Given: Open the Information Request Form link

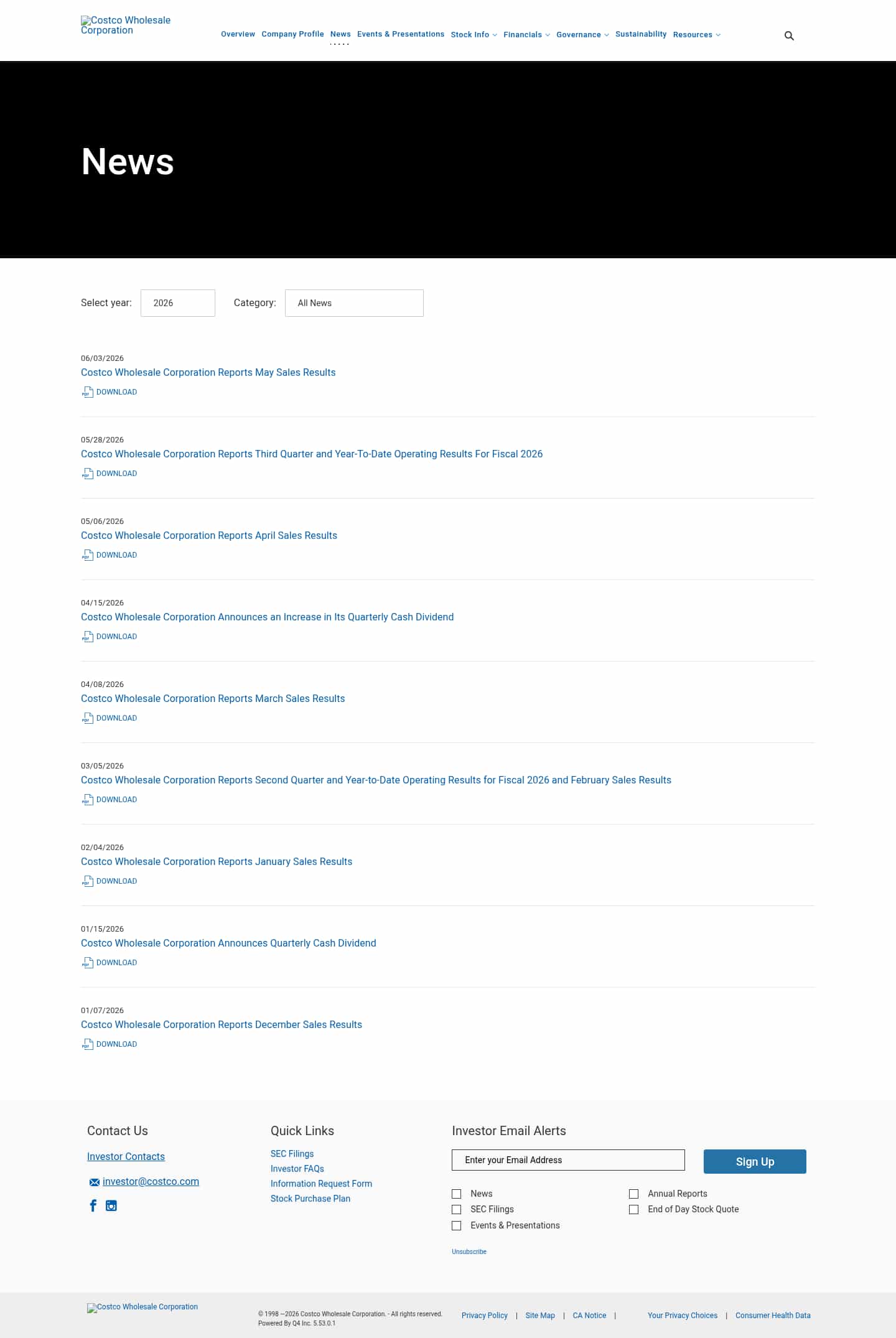Looking at the screenshot, I should (x=321, y=1184).
